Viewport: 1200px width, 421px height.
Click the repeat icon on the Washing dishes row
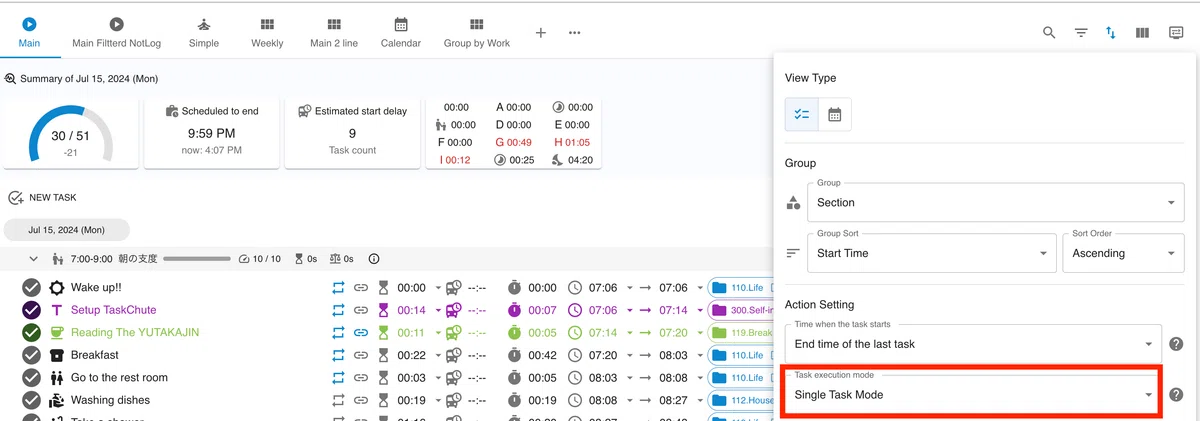click(x=338, y=400)
